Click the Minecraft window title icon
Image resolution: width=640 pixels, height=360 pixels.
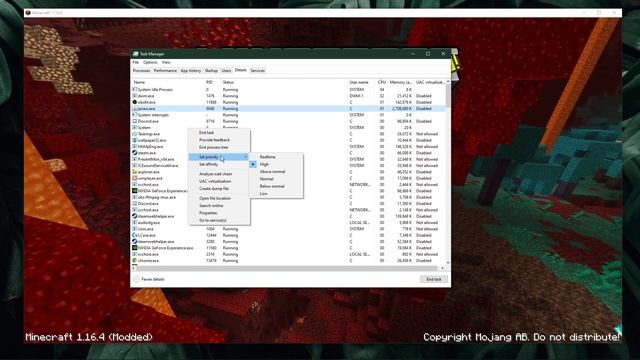tap(28, 13)
